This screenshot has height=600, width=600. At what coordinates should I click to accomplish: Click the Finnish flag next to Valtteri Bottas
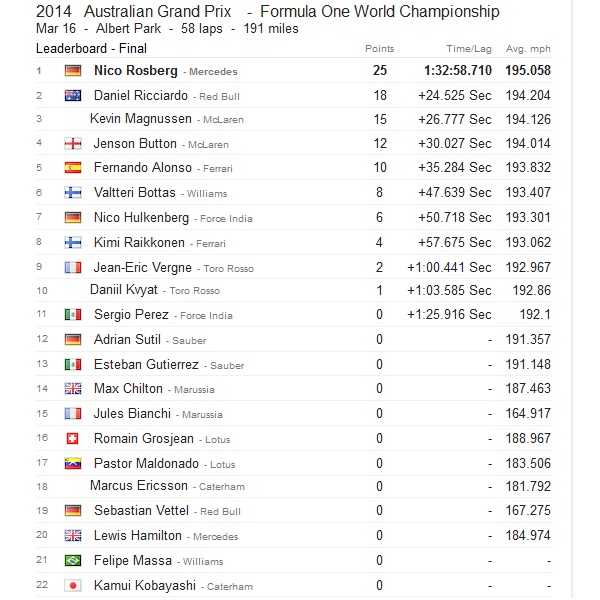73,192
